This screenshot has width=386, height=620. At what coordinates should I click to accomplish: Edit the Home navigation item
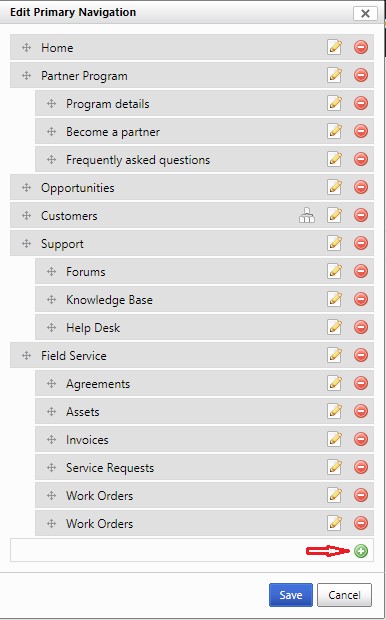(334, 47)
